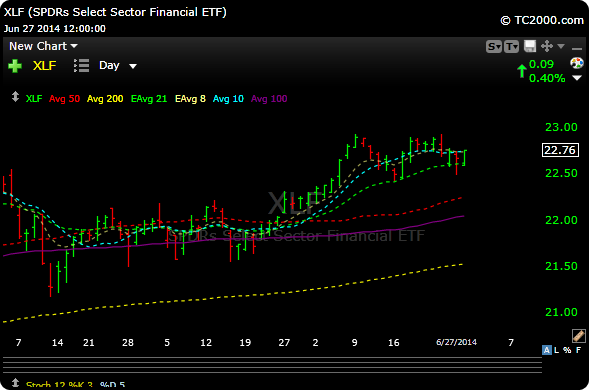Open the T button dropdown
This screenshot has height=390, width=589.
(x=511, y=47)
